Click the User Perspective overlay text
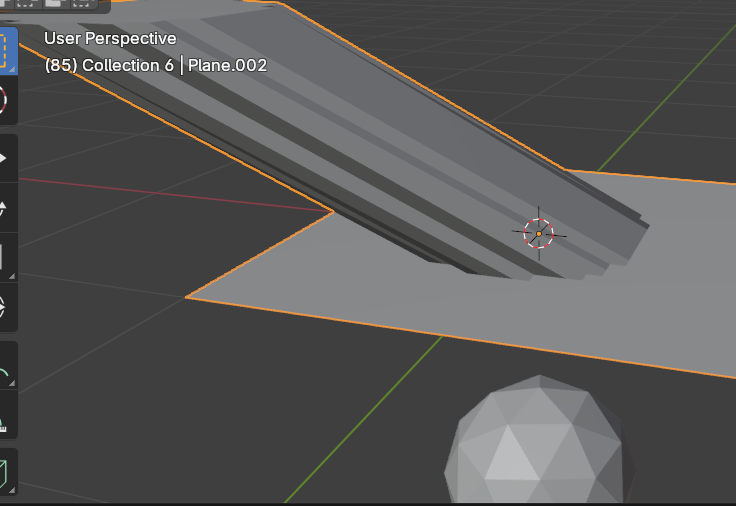Viewport: 736px width, 506px height. pos(110,38)
